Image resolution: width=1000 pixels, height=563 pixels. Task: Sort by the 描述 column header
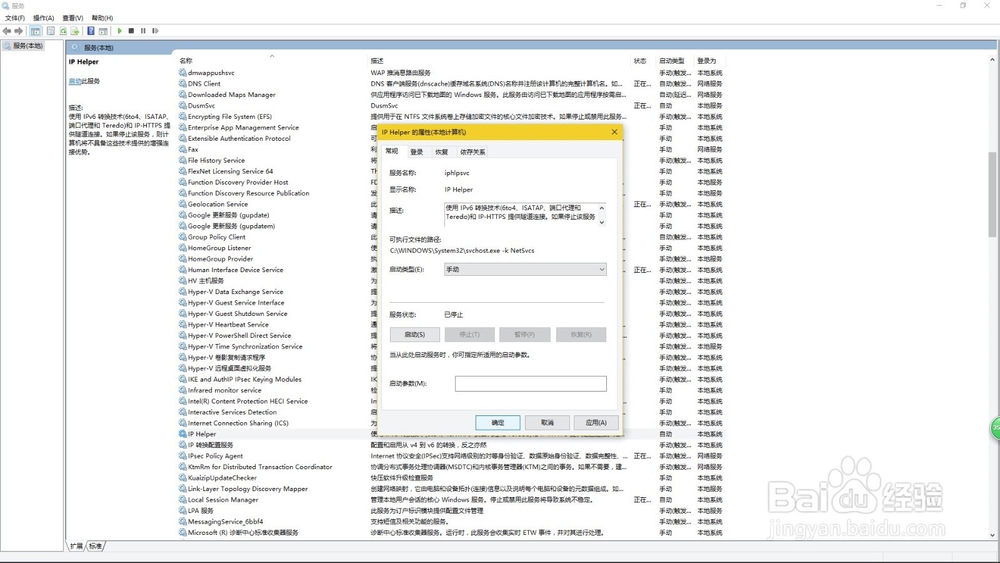pos(377,61)
